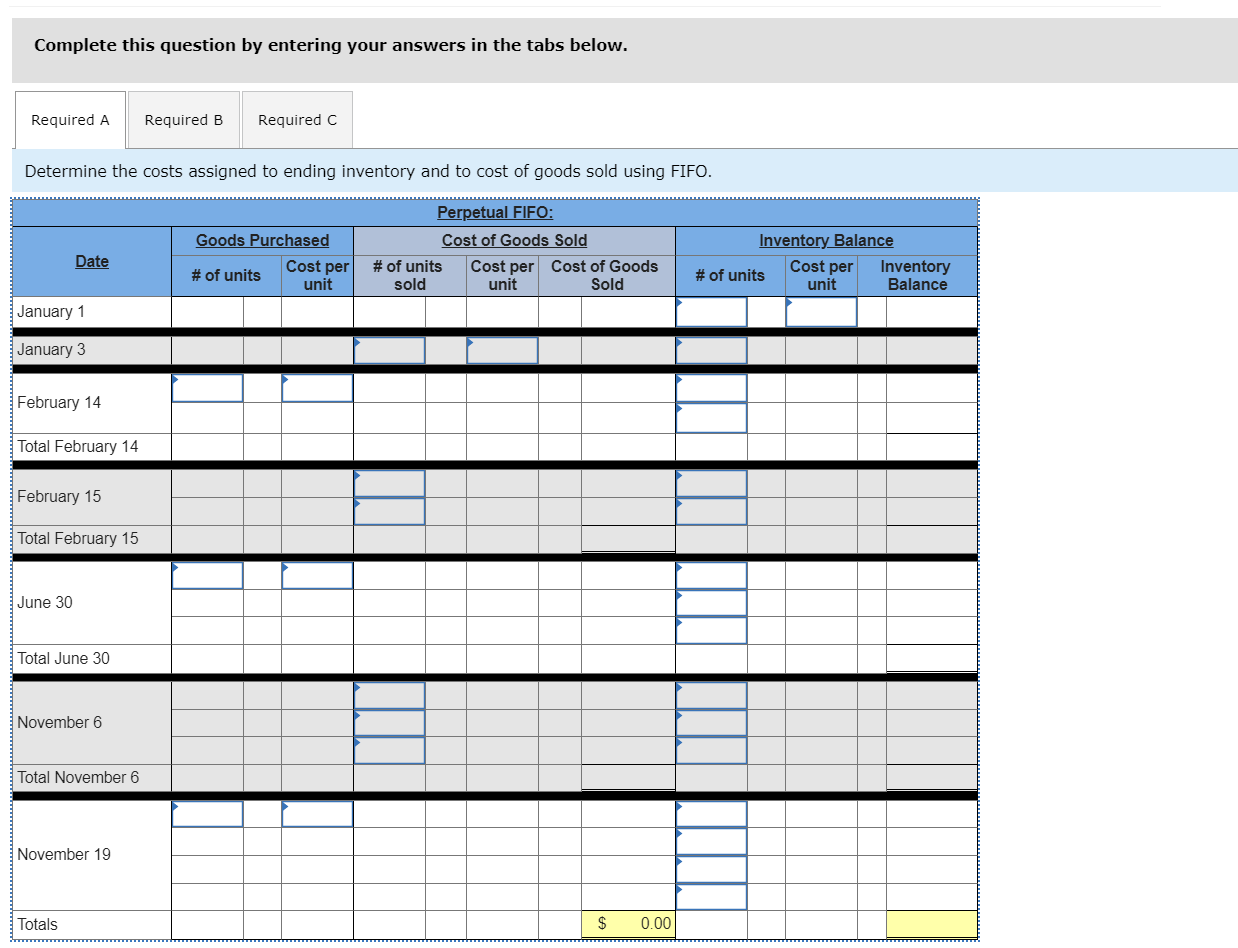Switch to the Required C tab
Image resolution: width=1238 pixels, height=948 pixels.
[x=297, y=119]
